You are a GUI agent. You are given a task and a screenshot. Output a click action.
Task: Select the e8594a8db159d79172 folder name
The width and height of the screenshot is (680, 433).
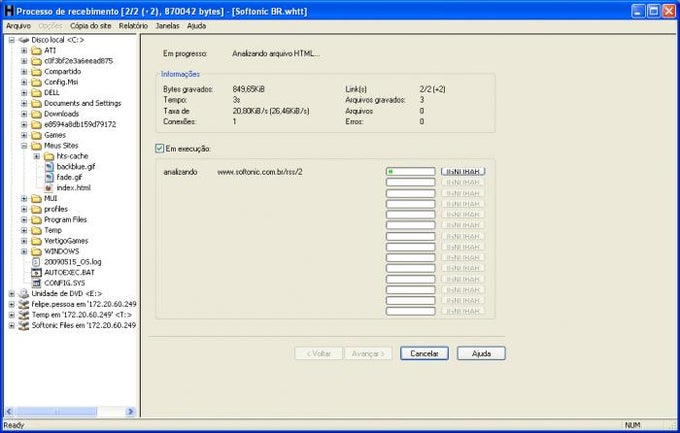(80, 124)
